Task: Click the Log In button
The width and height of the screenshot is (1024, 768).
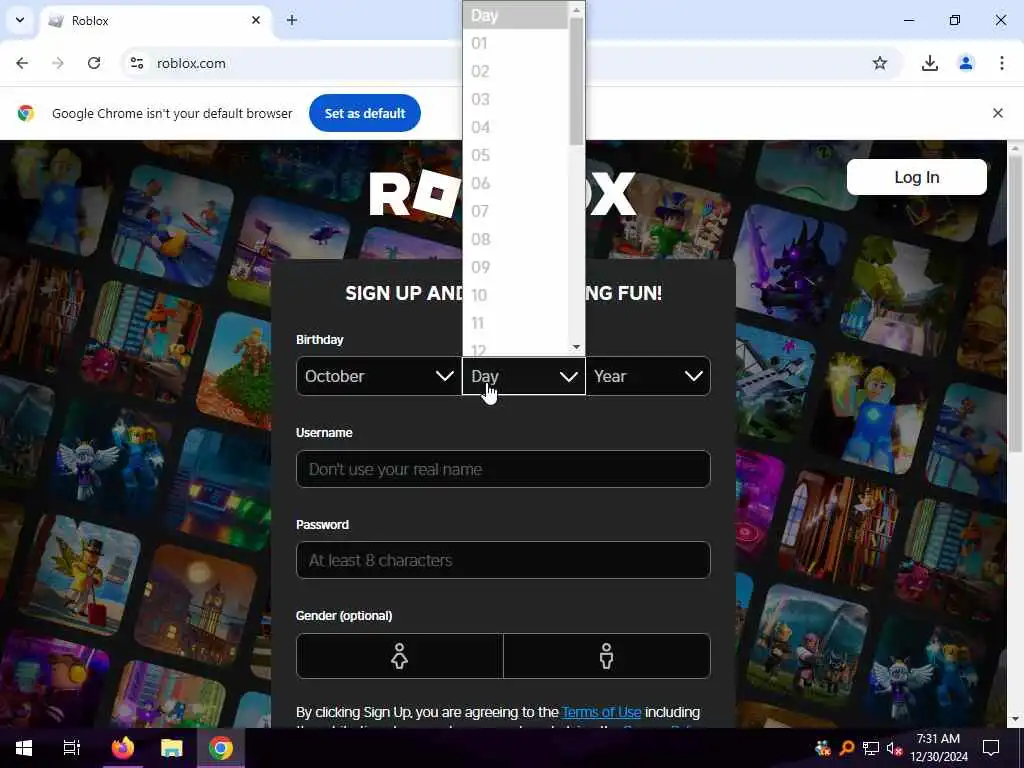Action: (x=916, y=177)
